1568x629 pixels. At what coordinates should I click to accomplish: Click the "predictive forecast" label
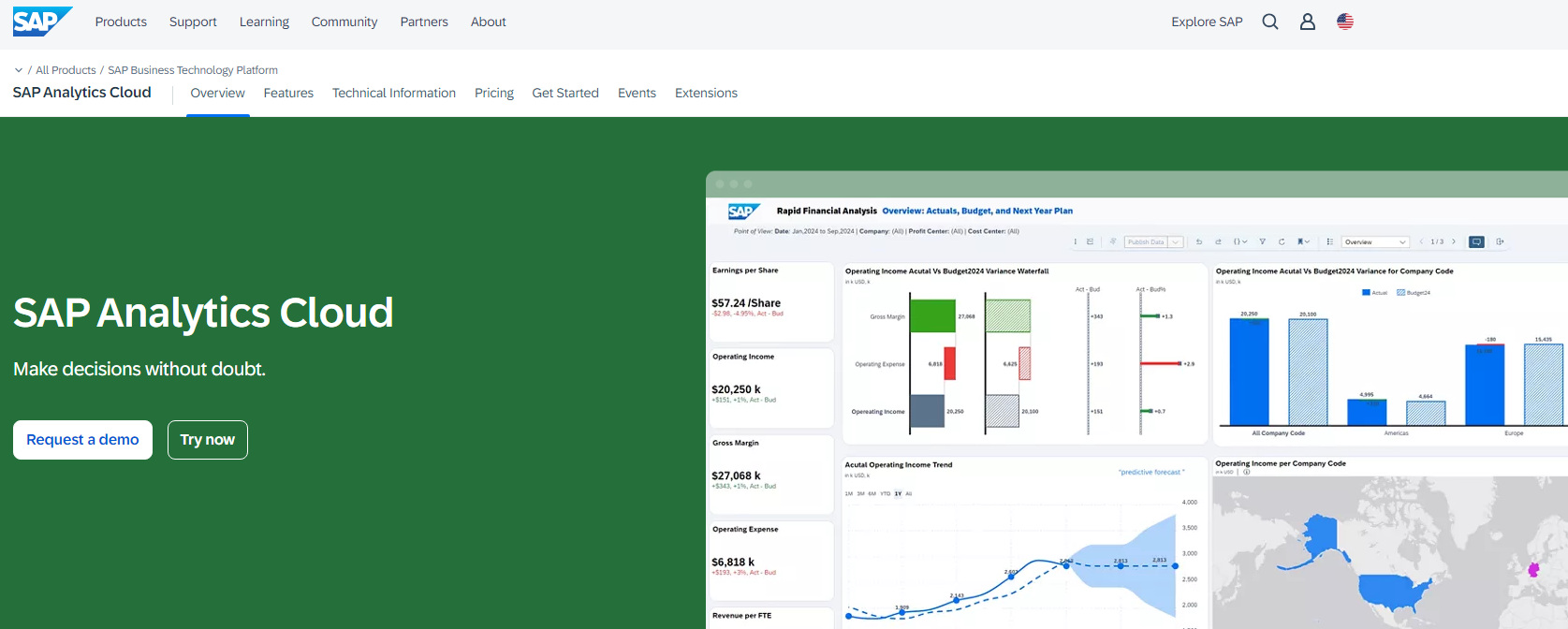point(1151,473)
